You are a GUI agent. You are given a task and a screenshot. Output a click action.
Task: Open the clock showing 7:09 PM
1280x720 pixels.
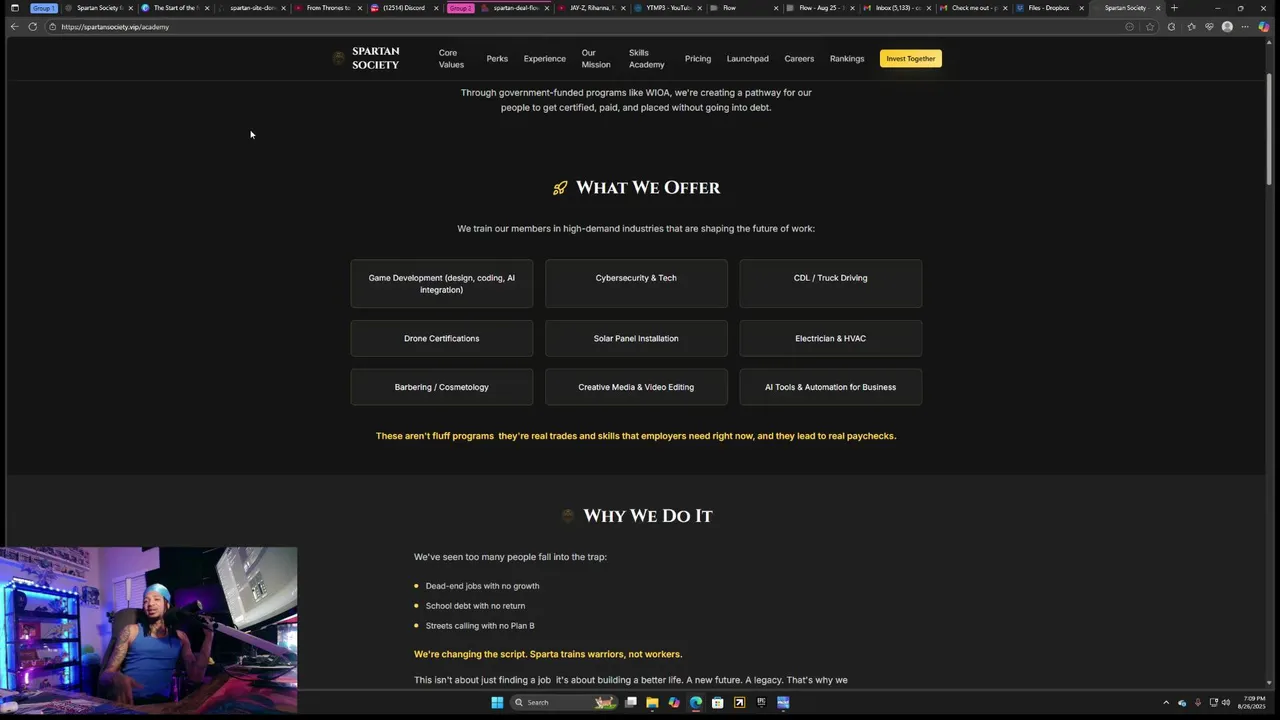click(x=1252, y=703)
